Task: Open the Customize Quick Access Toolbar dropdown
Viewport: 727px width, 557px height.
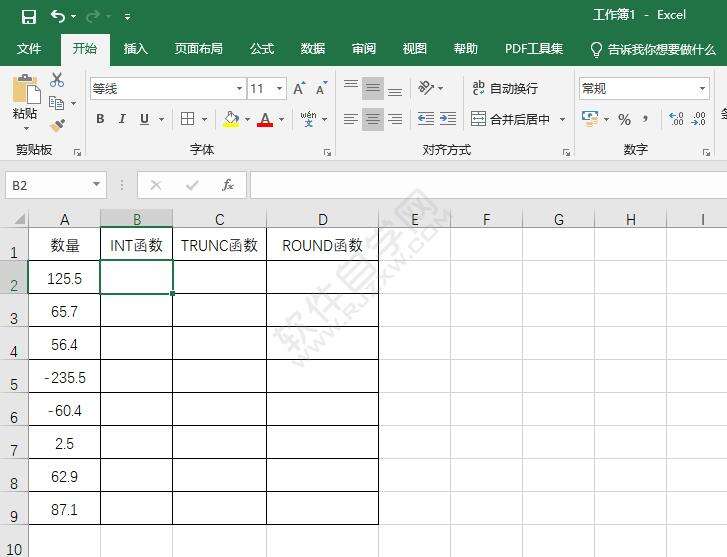Action: tap(127, 17)
